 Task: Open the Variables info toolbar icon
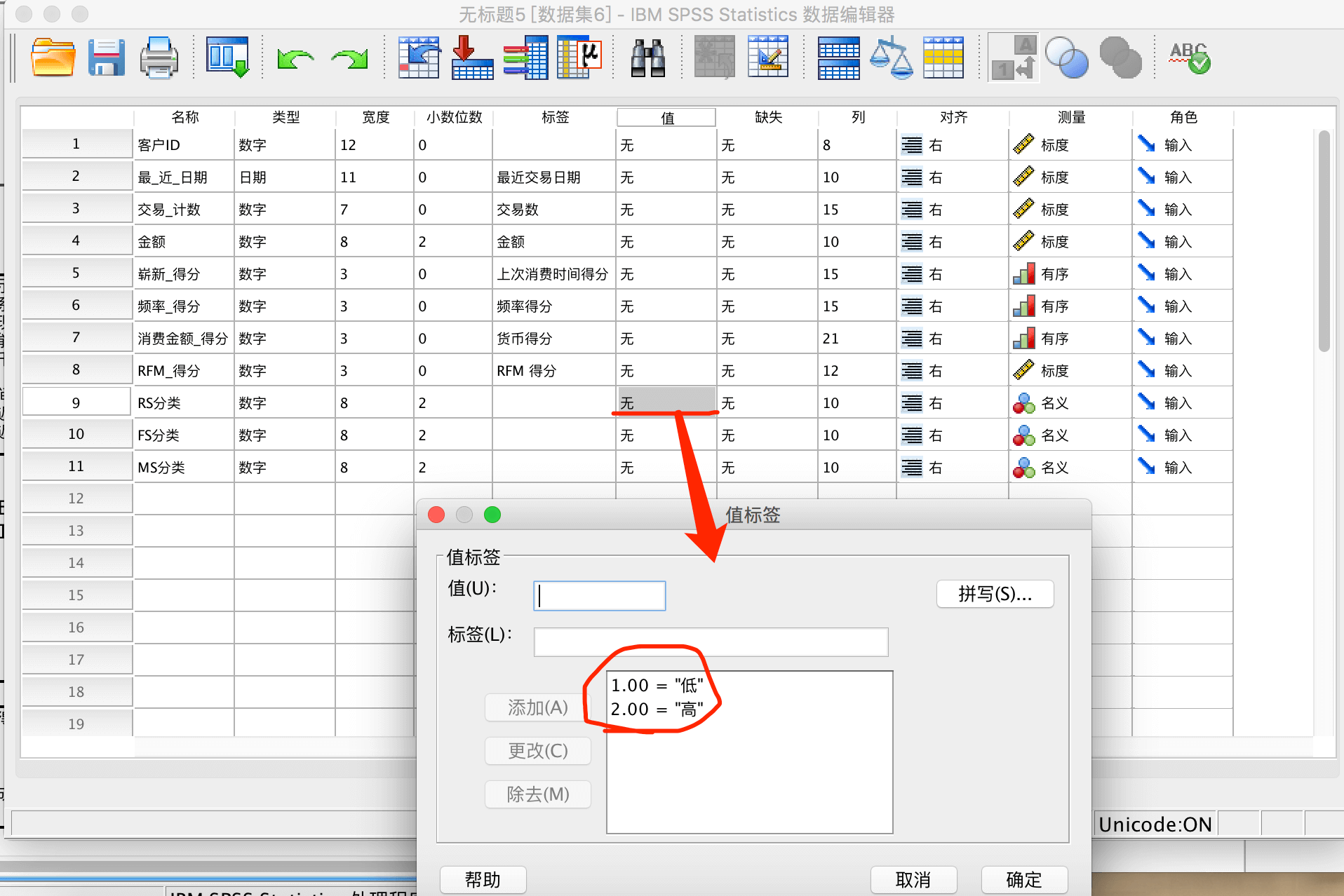[x=525, y=57]
